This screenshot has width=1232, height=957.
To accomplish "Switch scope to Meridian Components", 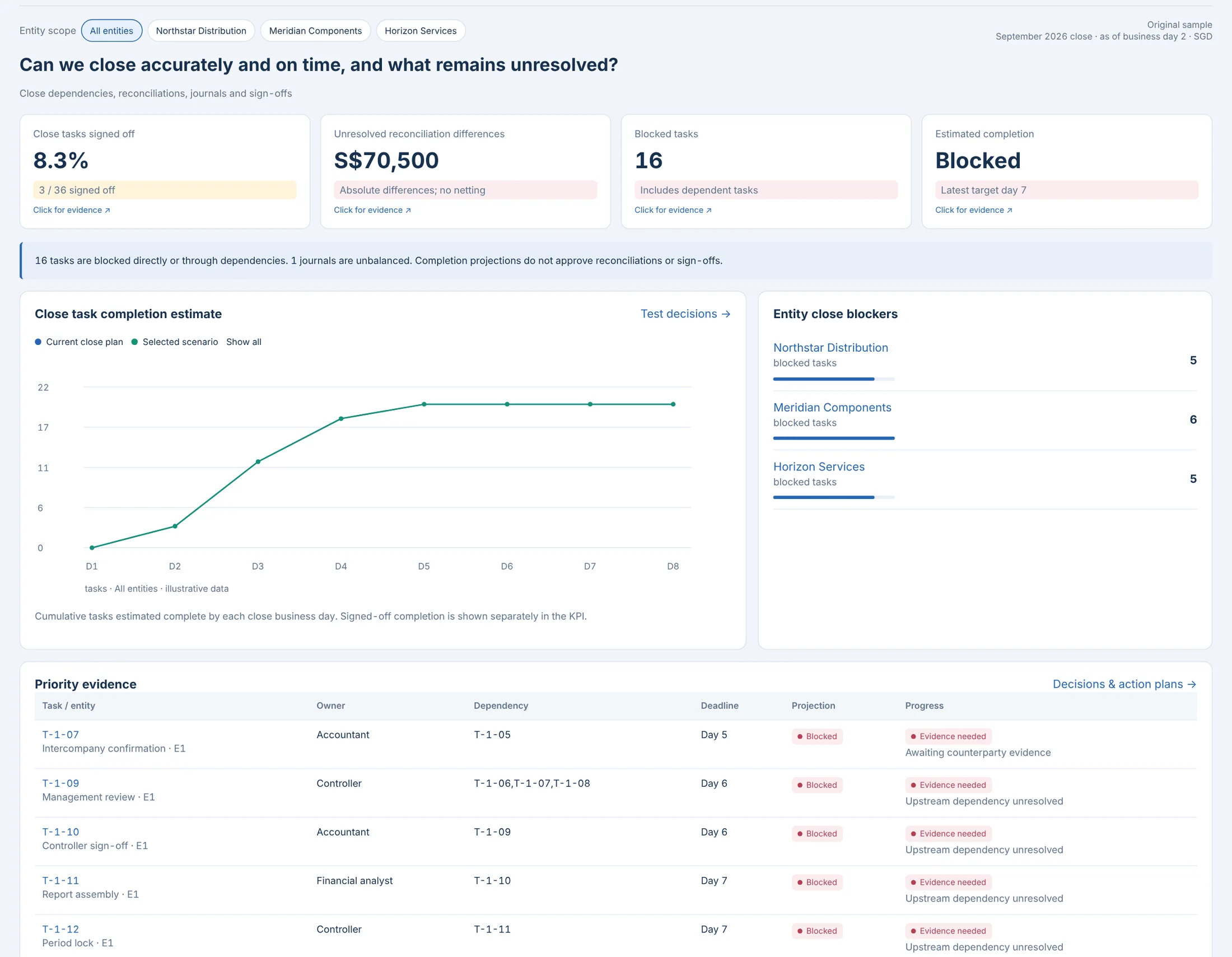I will [315, 30].
